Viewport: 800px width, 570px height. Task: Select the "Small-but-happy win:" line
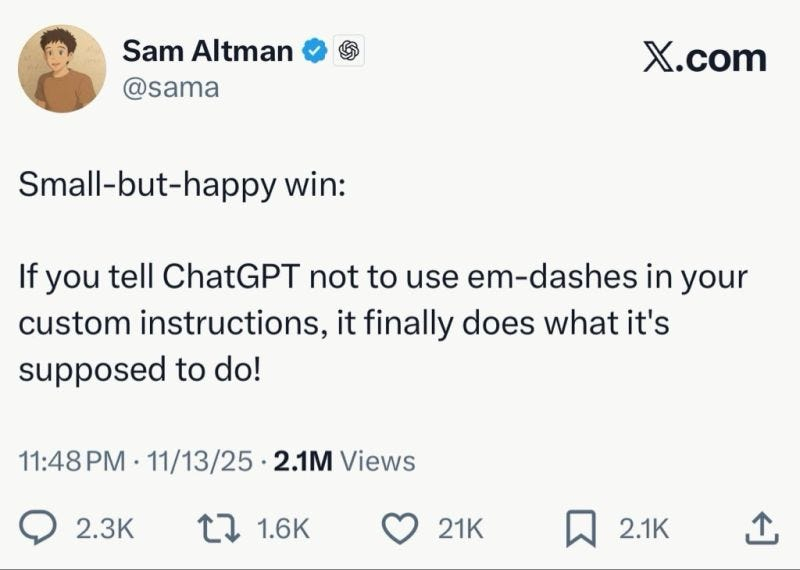(181, 187)
